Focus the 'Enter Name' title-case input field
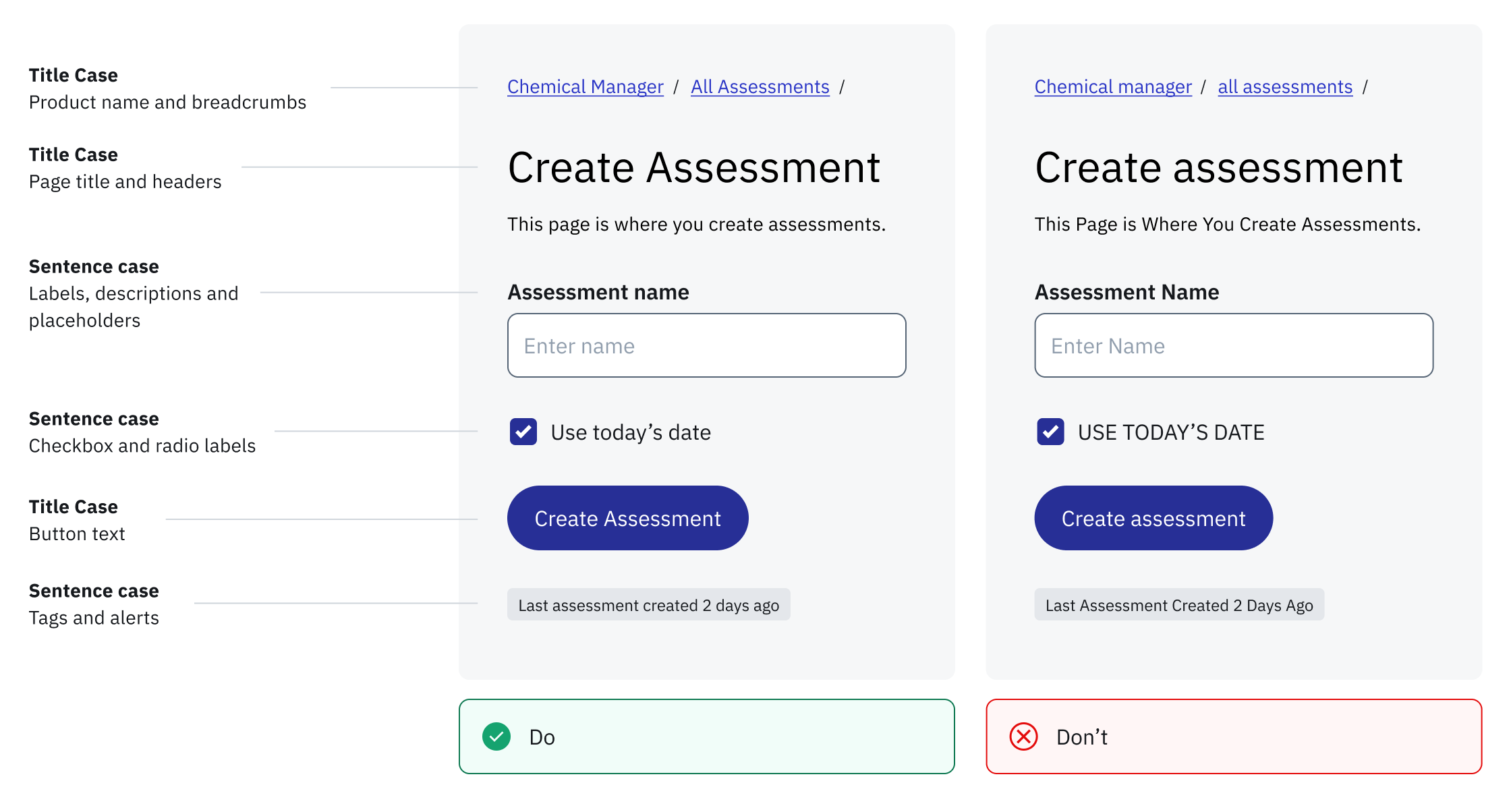 [1233, 345]
